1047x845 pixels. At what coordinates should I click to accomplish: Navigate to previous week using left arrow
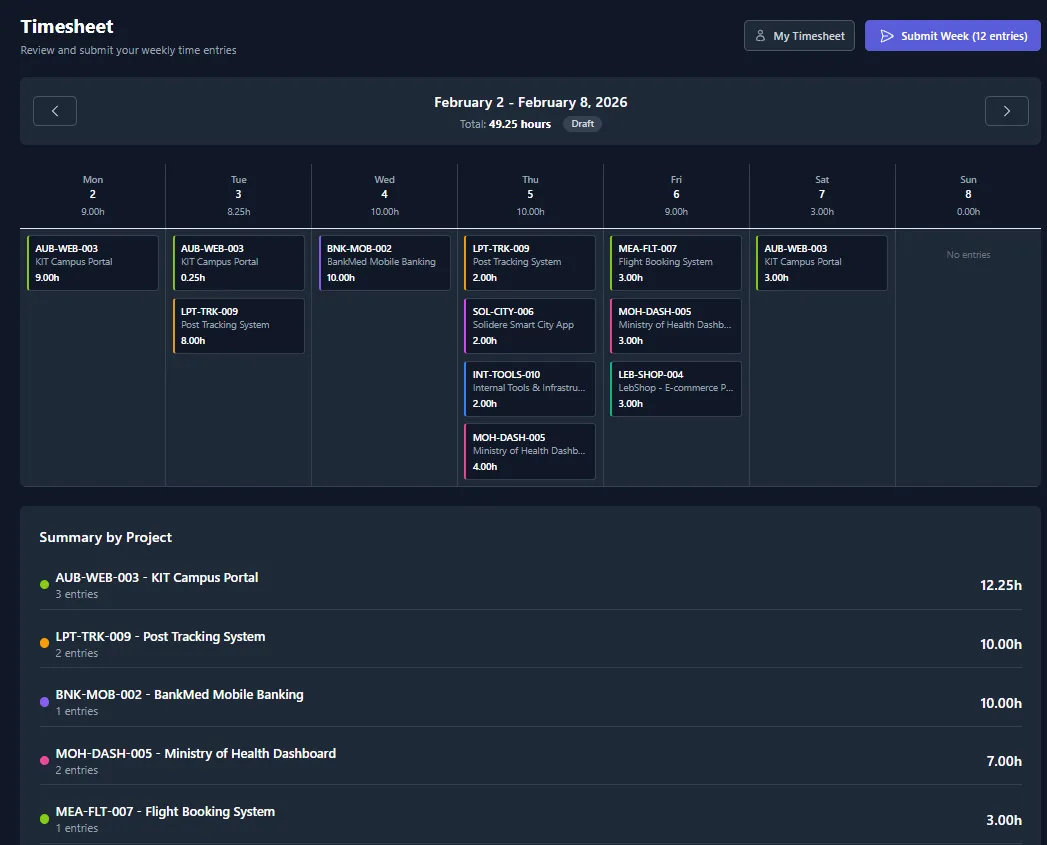pyautogui.click(x=54, y=110)
